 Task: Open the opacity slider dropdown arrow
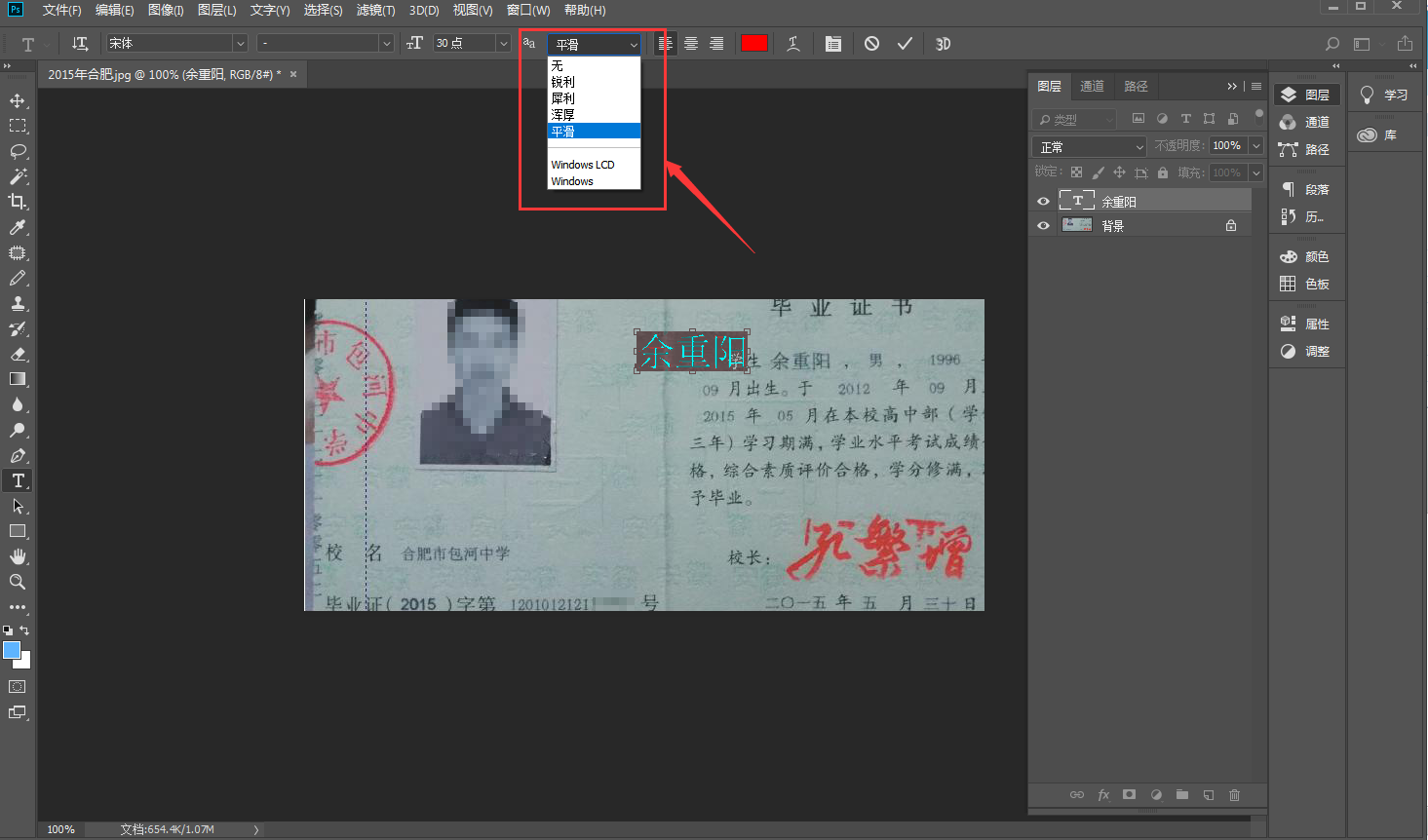(x=1256, y=146)
